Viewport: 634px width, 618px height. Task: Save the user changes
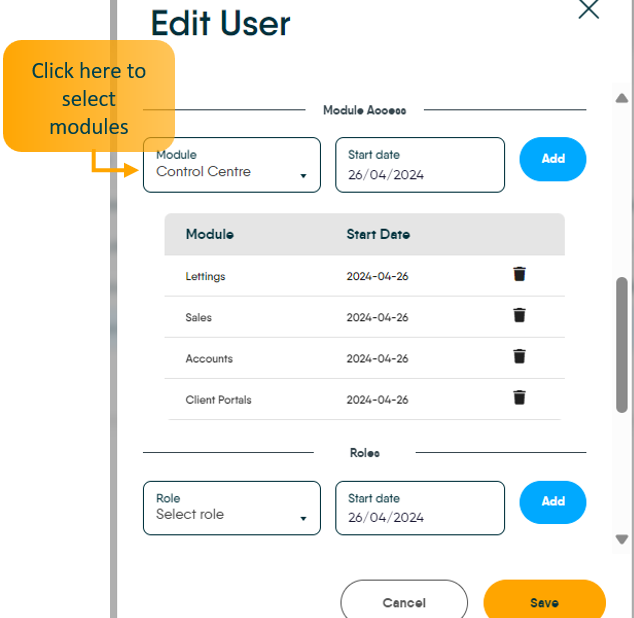544,602
